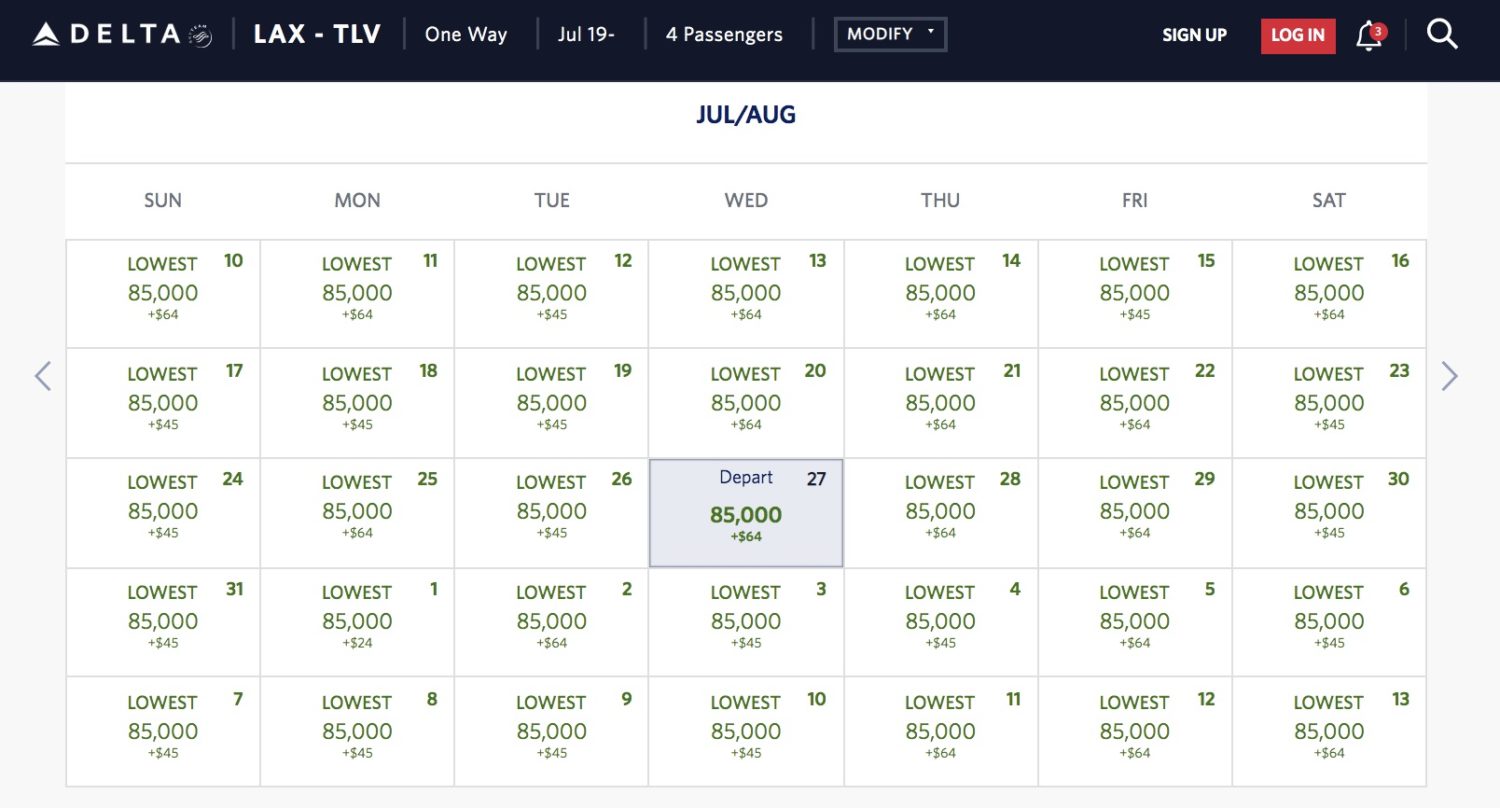Select the August 13 Saturday fare
The height and width of the screenshot is (808, 1500).
click(1329, 731)
